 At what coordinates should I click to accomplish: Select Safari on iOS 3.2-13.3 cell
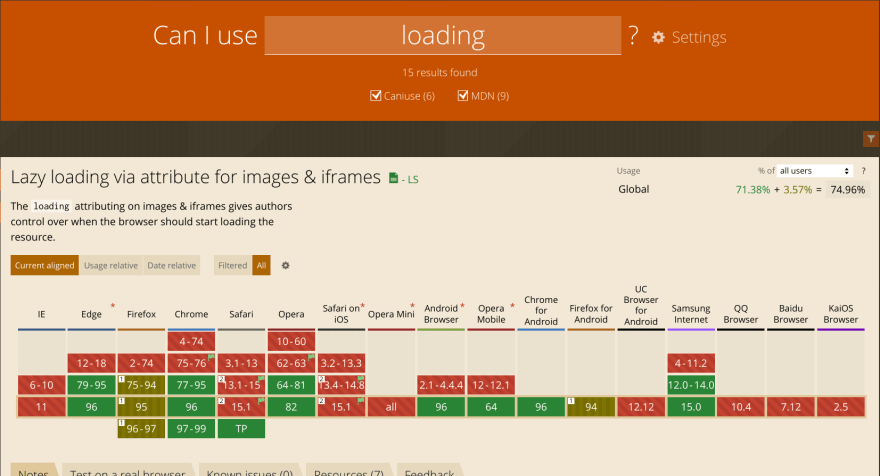pos(341,363)
